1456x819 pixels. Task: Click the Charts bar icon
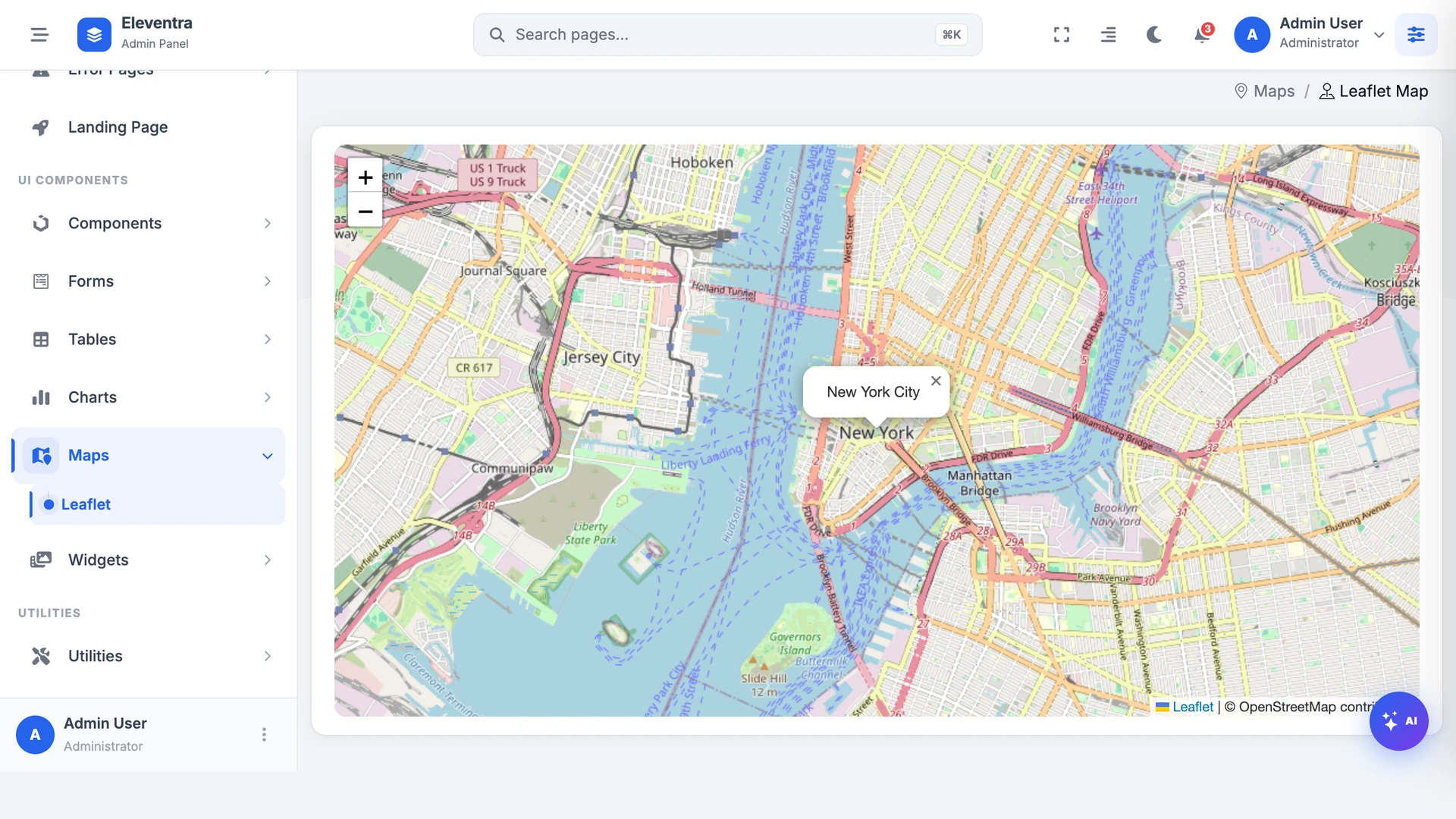tap(41, 397)
